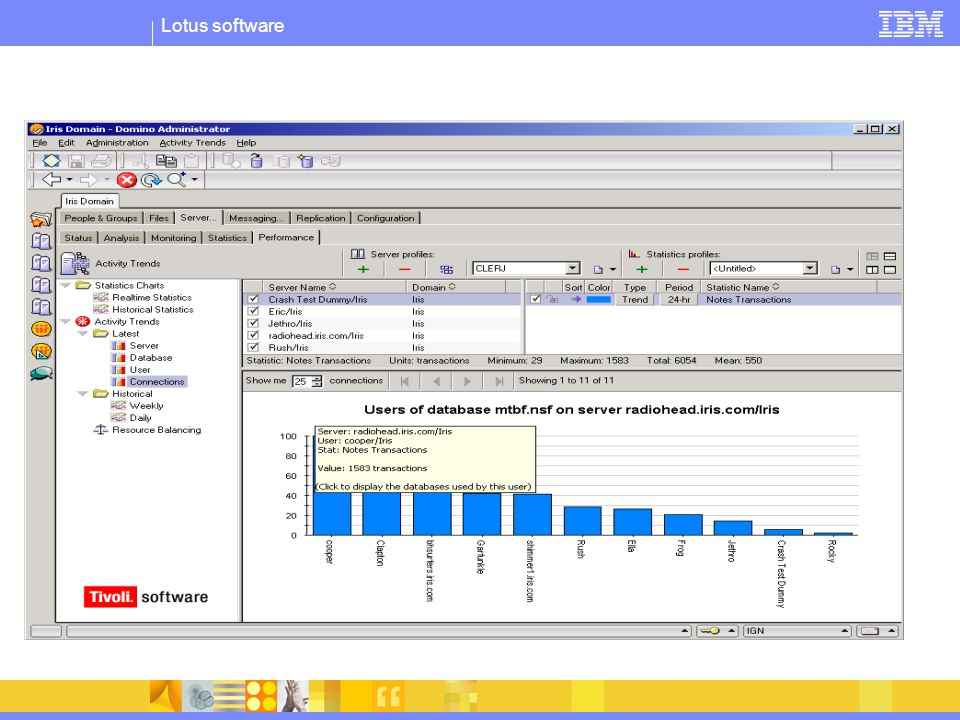The height and width of the screenshot is (720, 960).
Task: Switch to the Replication tab
Action: 320,218
